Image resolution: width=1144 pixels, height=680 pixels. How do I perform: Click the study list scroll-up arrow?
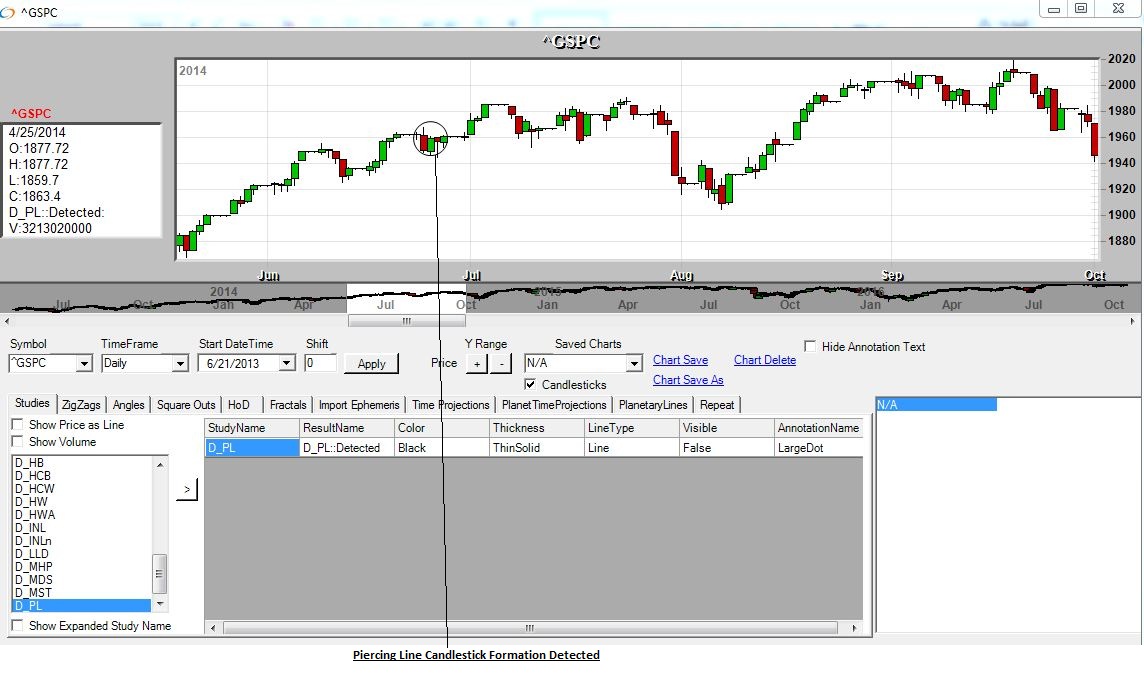coord(159,465)
